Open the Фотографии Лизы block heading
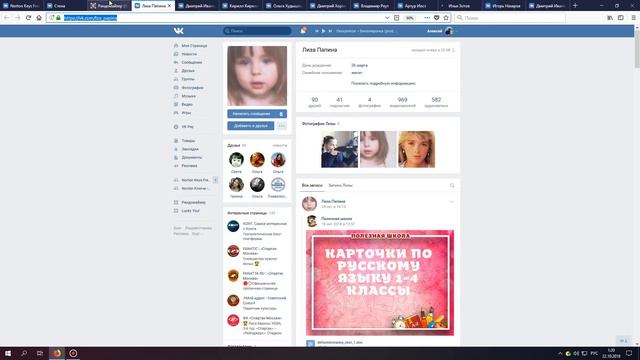This screenshot has height=360, width=640. [x=319, y=124]
